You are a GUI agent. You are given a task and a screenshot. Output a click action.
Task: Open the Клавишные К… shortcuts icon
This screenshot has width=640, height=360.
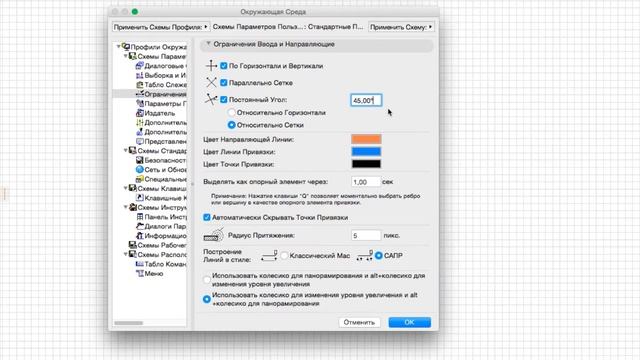[x=139, y=198]
